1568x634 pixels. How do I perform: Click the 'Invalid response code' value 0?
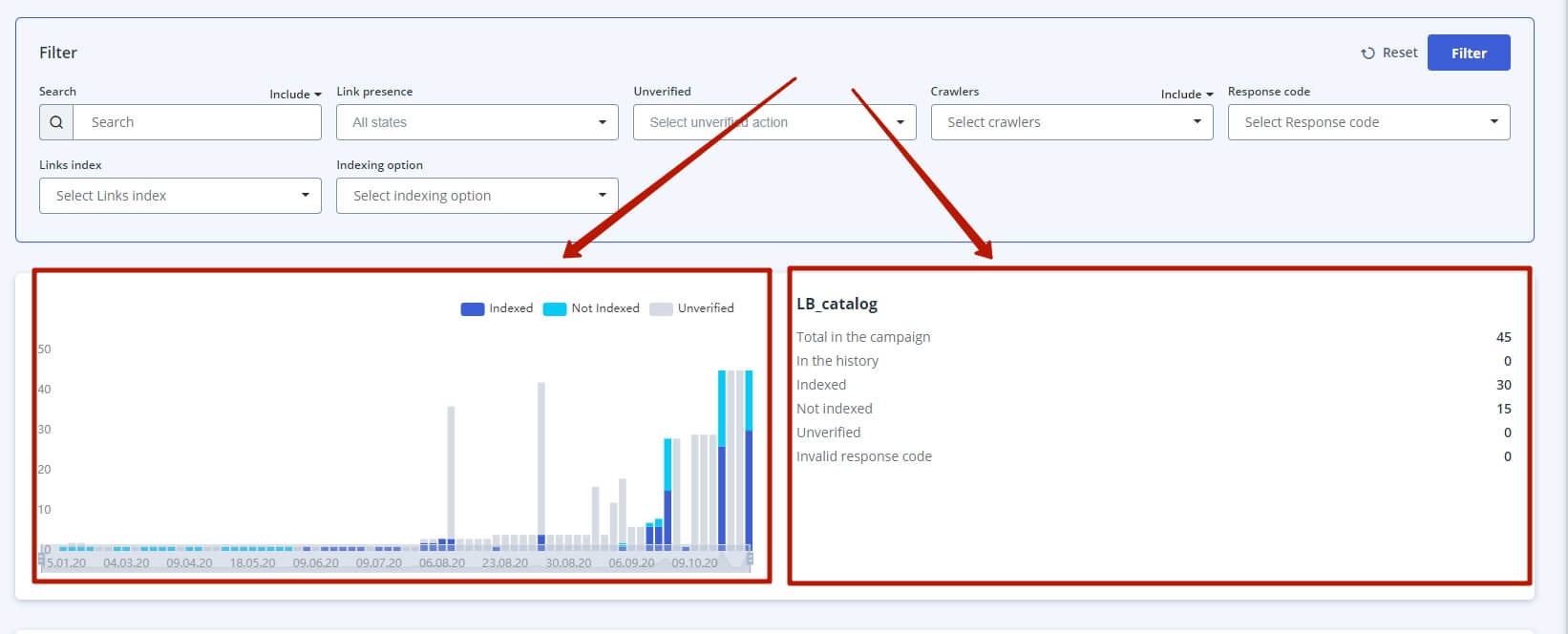coord(1508,456)
